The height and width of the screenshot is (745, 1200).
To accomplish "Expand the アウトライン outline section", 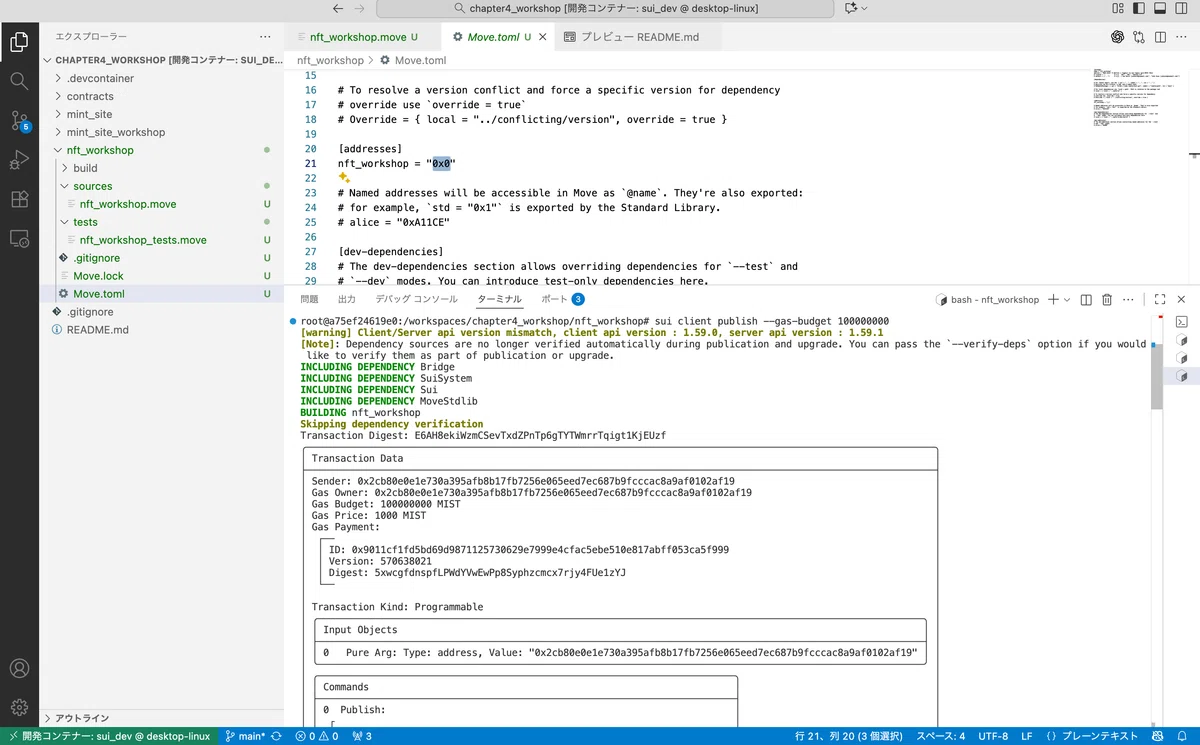I will pyautogui.click(x=162, y=718).
